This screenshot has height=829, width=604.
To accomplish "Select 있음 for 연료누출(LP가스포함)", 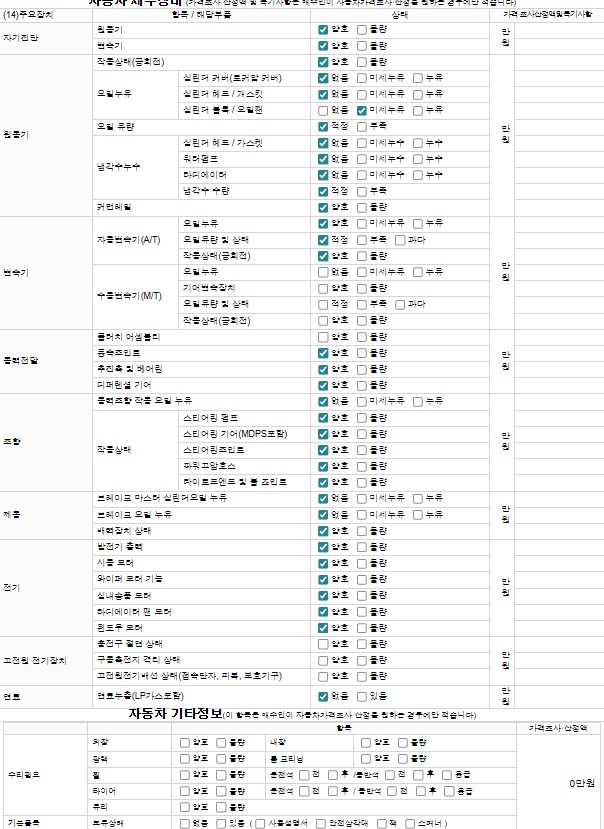I will [362, 697].
